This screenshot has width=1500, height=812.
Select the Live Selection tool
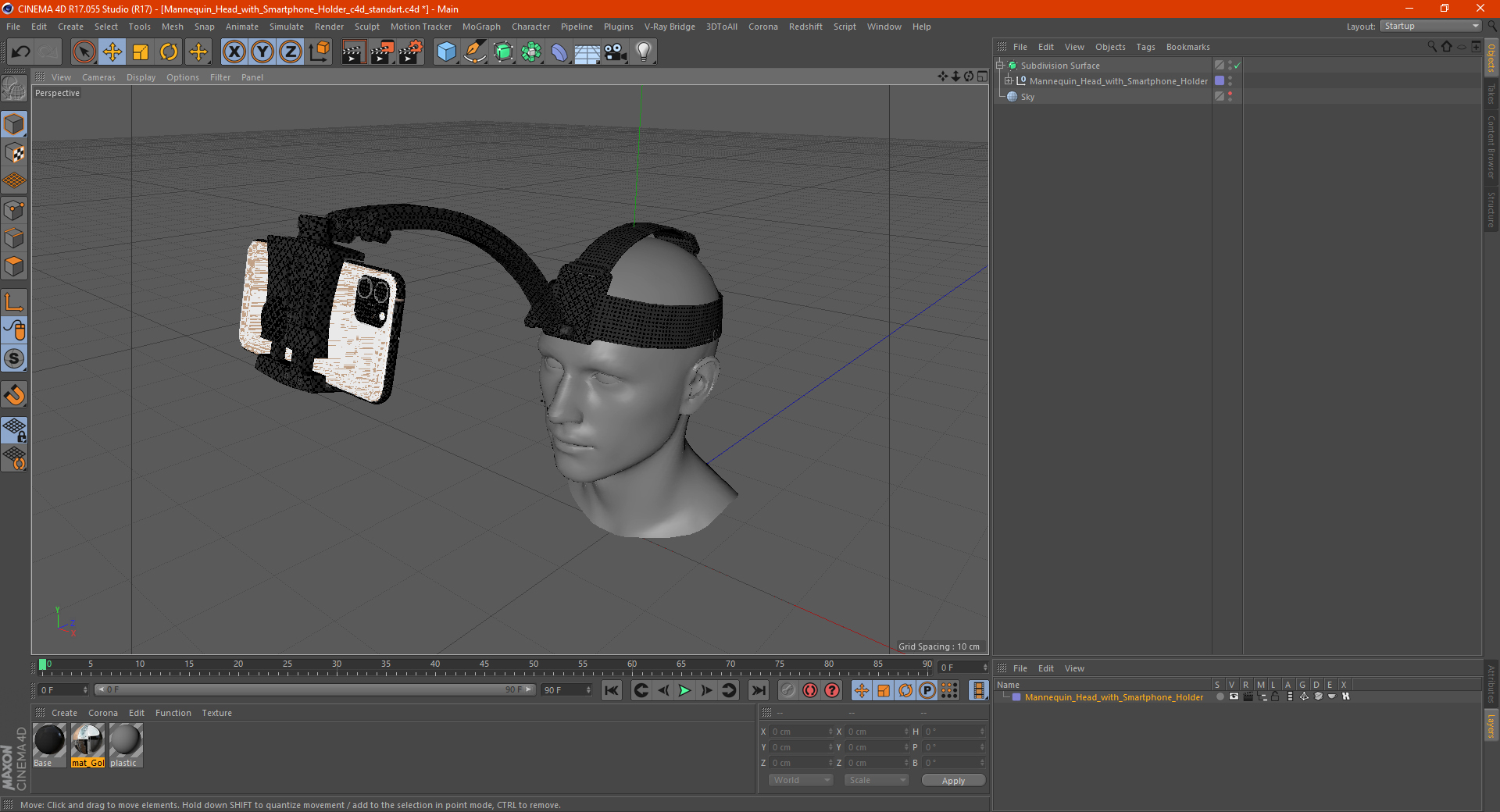(x=84, y=52)
